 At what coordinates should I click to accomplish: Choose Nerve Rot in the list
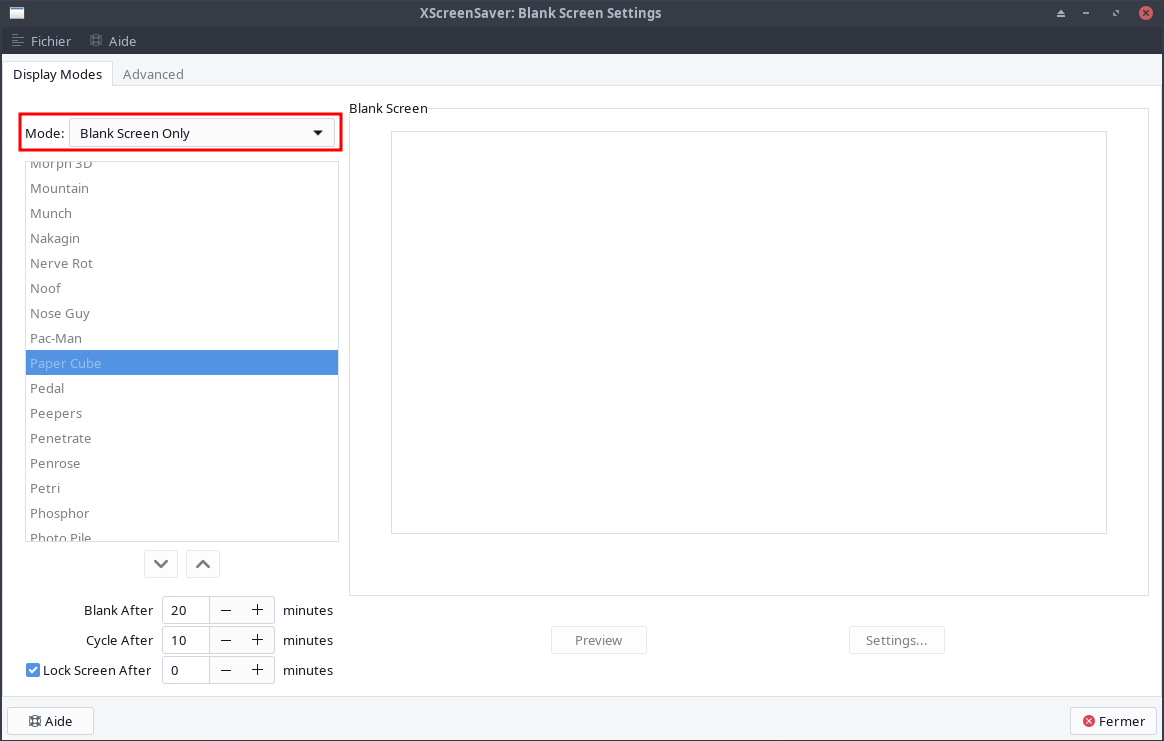(61, 263)
